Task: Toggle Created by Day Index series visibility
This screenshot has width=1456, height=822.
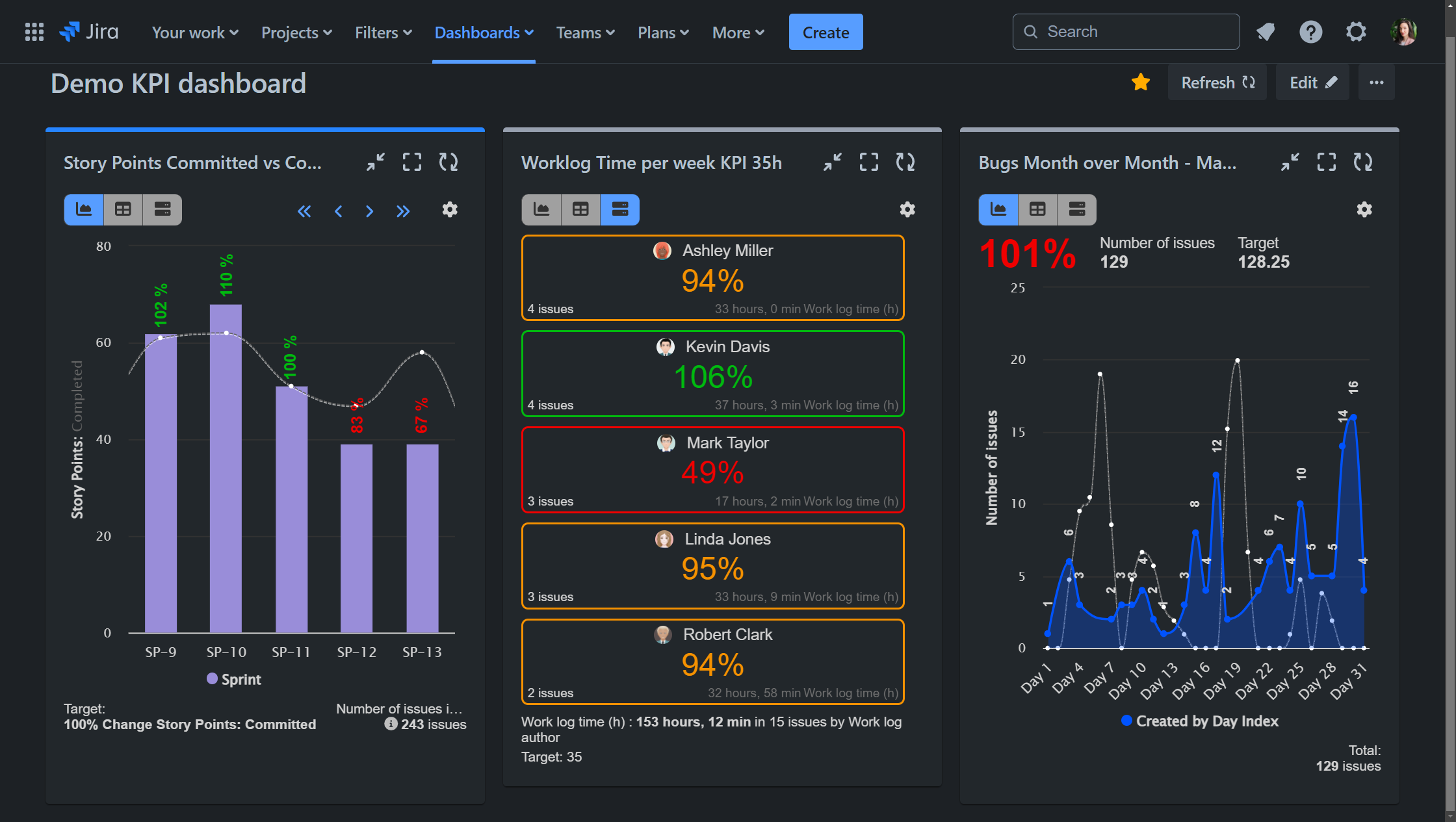Action: [x=1199, y=721]
